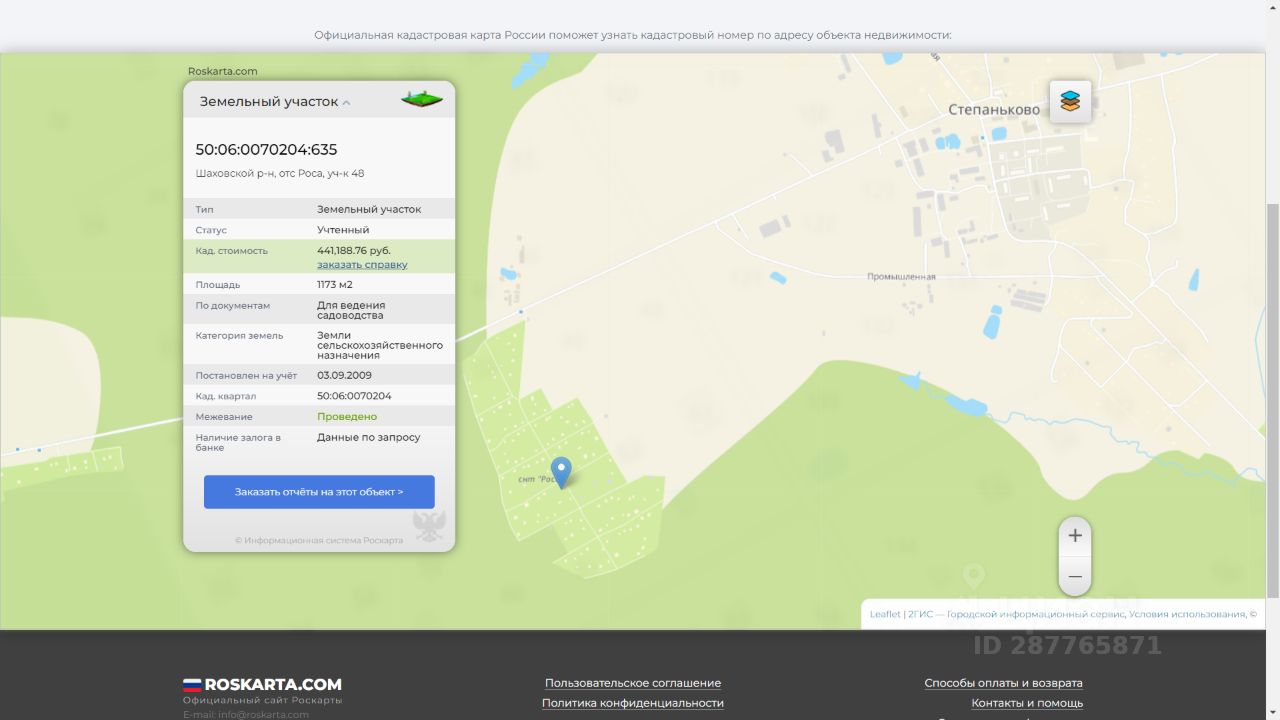
Task: Click the 'Roskarta.com' label above panel
Action: 223,71
